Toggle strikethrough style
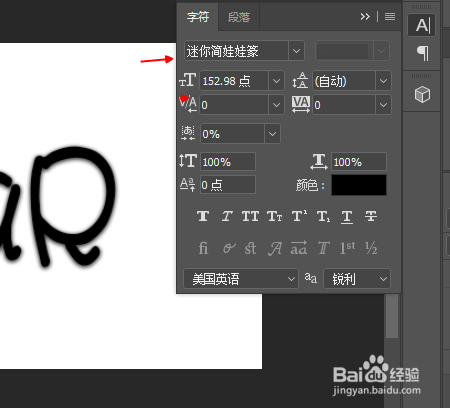 tap(371, 216)
